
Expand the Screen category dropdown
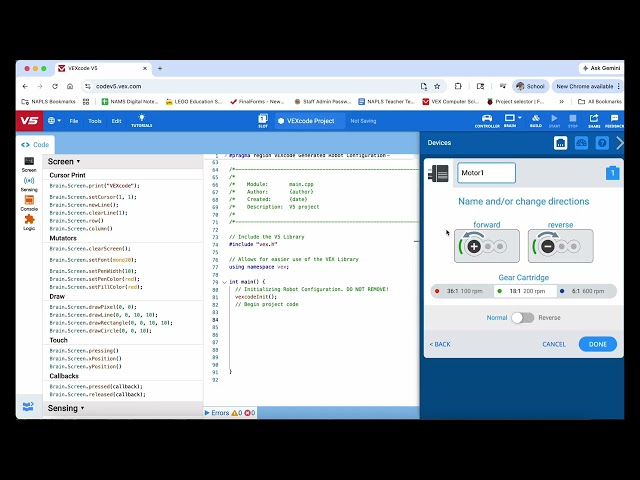pyautogui.click(x=64, y=162)
